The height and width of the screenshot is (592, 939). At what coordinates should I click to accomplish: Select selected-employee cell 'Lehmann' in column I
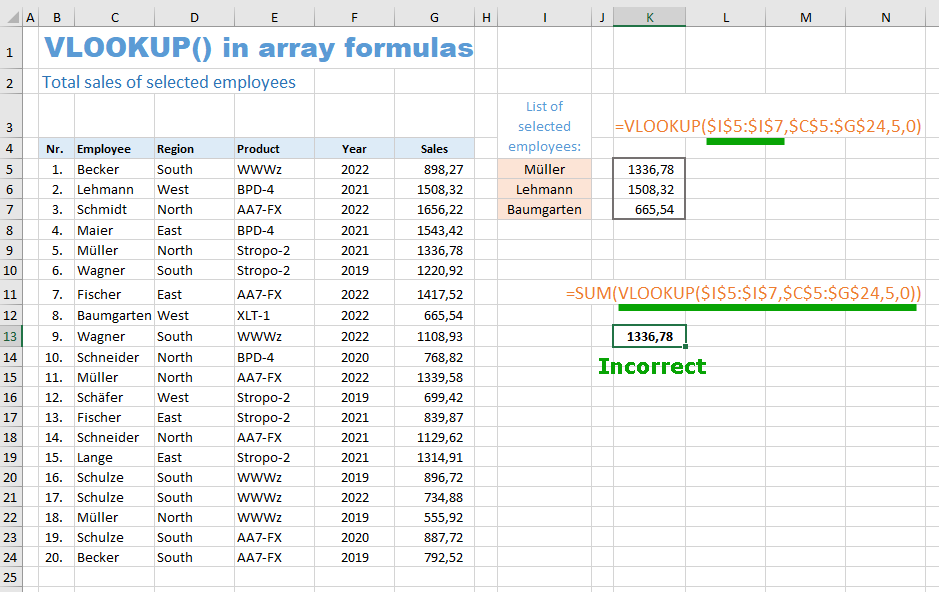pyautogui.click(x=544, y=190)
